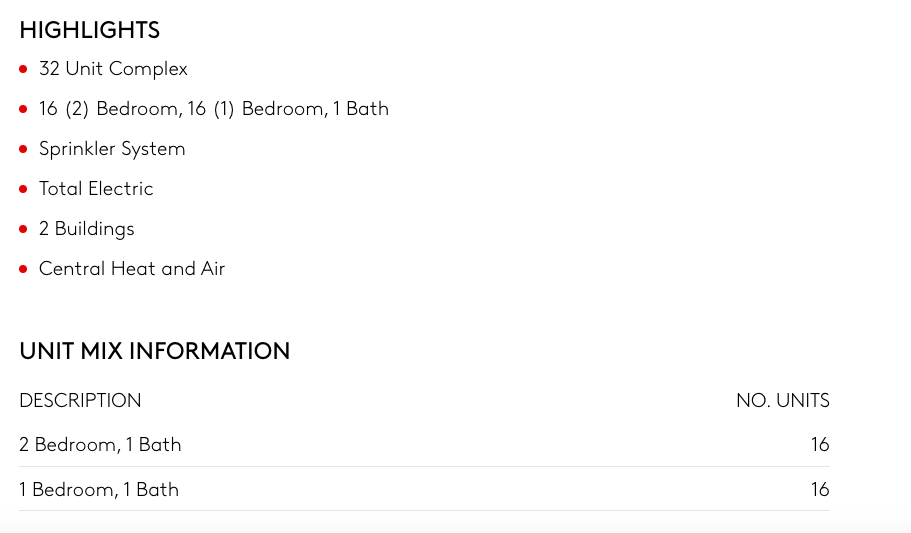Select the "2 Bedroom, 1 Bath" row description
The image size is (911, 533).
(x=100, y=445)
